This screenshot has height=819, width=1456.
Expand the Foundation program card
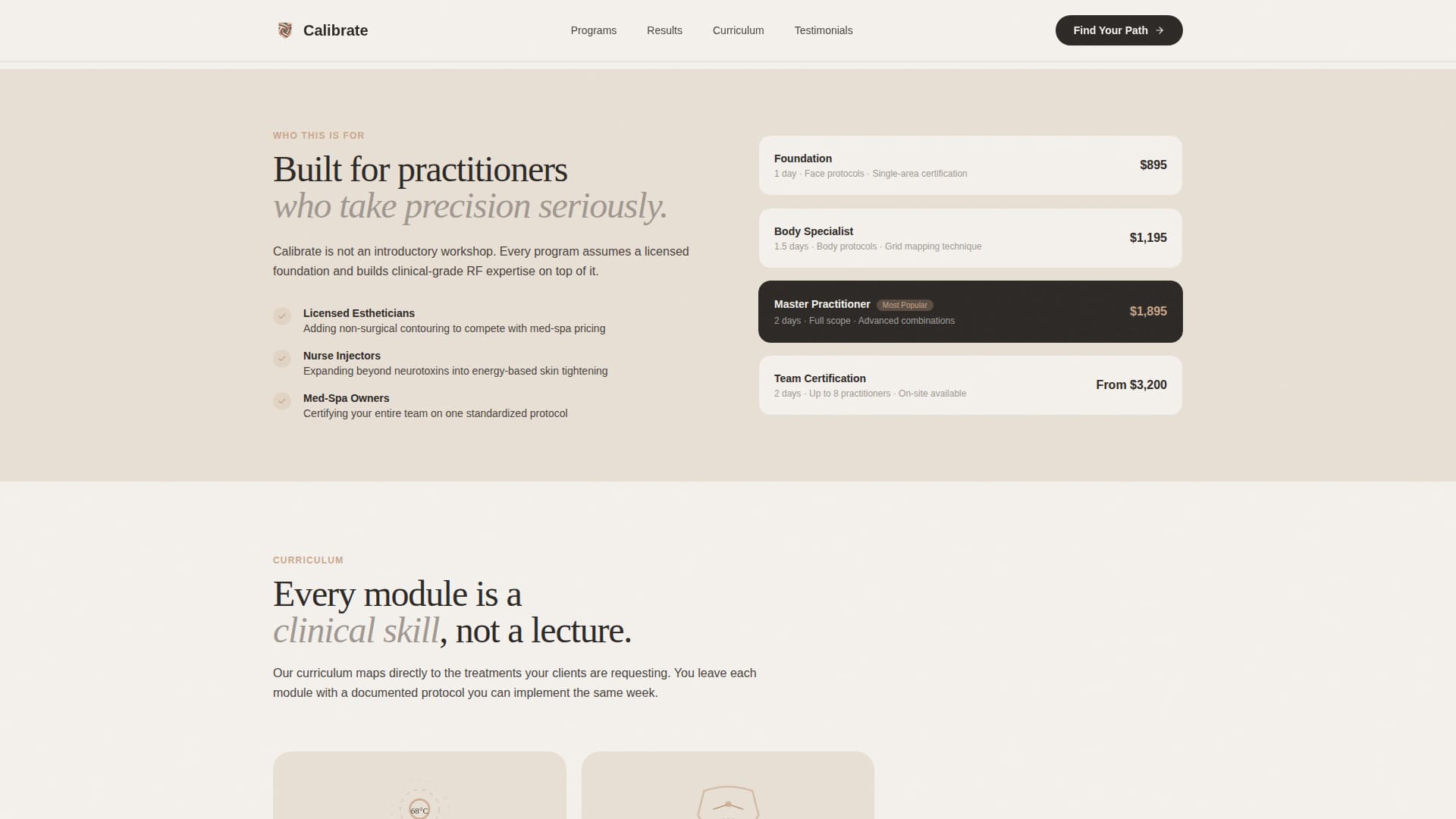pos(971,165)
